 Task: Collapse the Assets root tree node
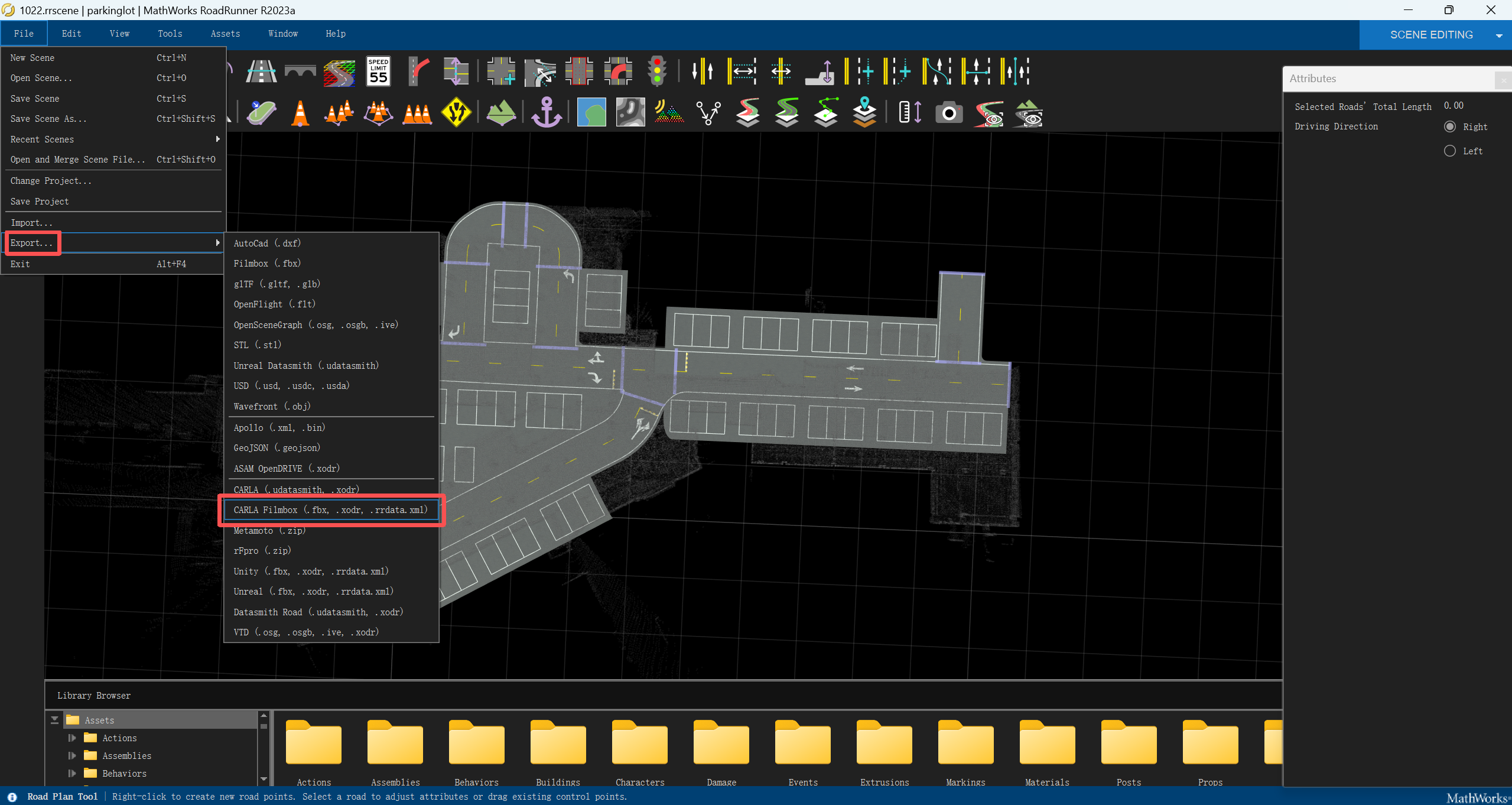click(54, 720)
